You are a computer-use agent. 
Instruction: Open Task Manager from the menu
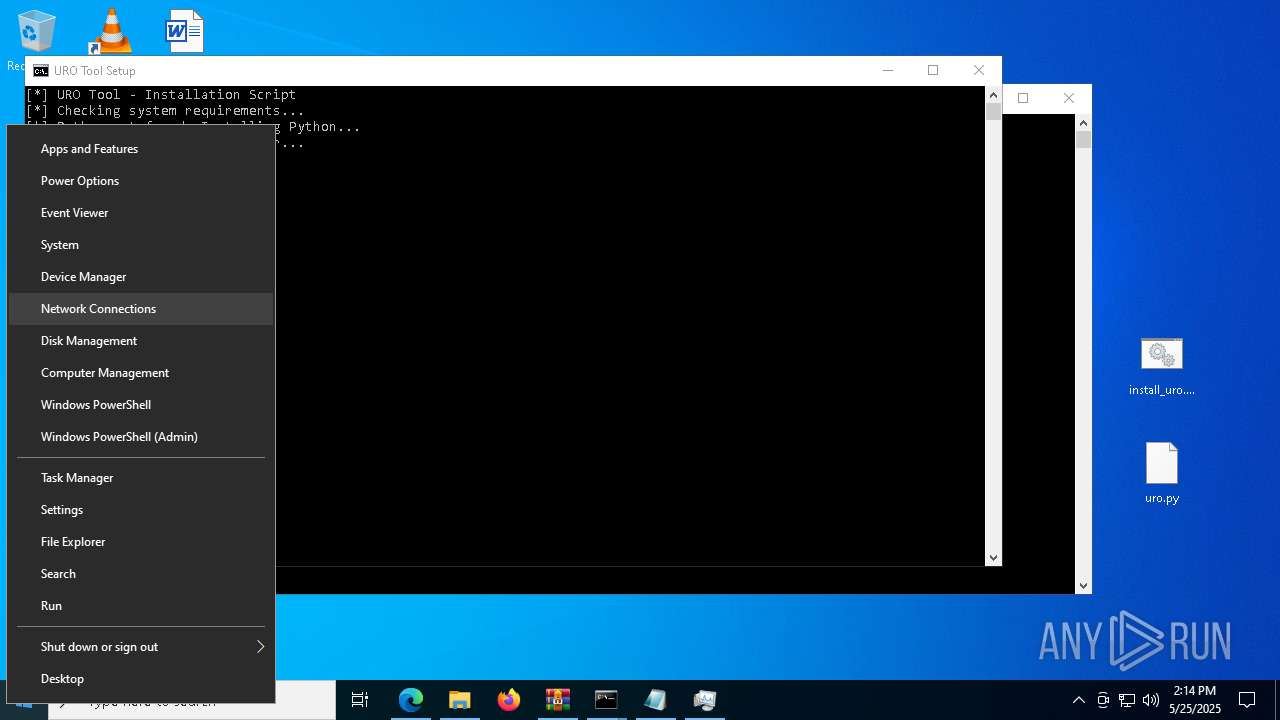coord(141,478)
